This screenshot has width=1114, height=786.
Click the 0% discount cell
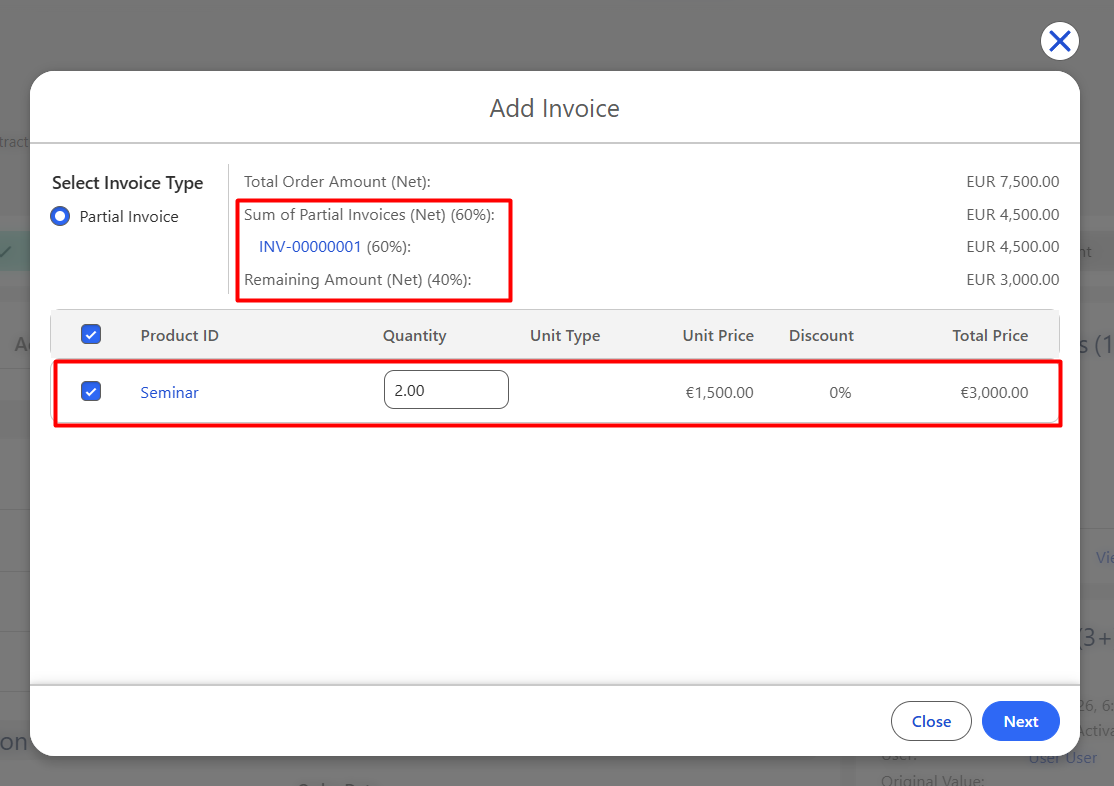pos(840,392)
